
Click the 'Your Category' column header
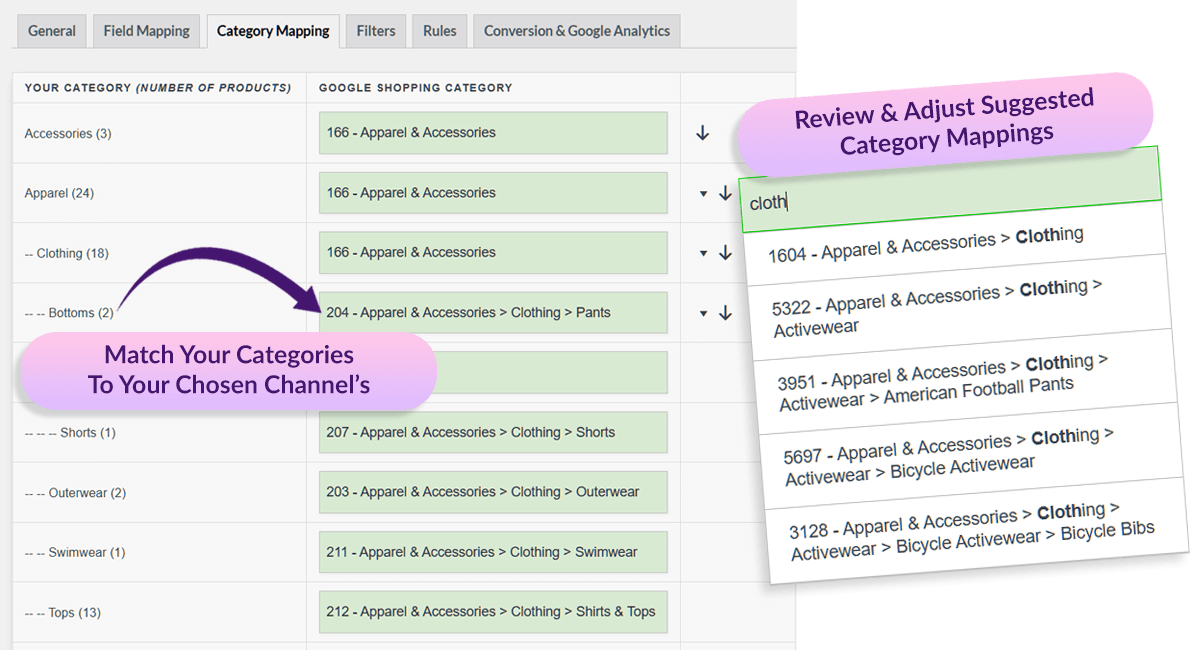click(158, 88)
